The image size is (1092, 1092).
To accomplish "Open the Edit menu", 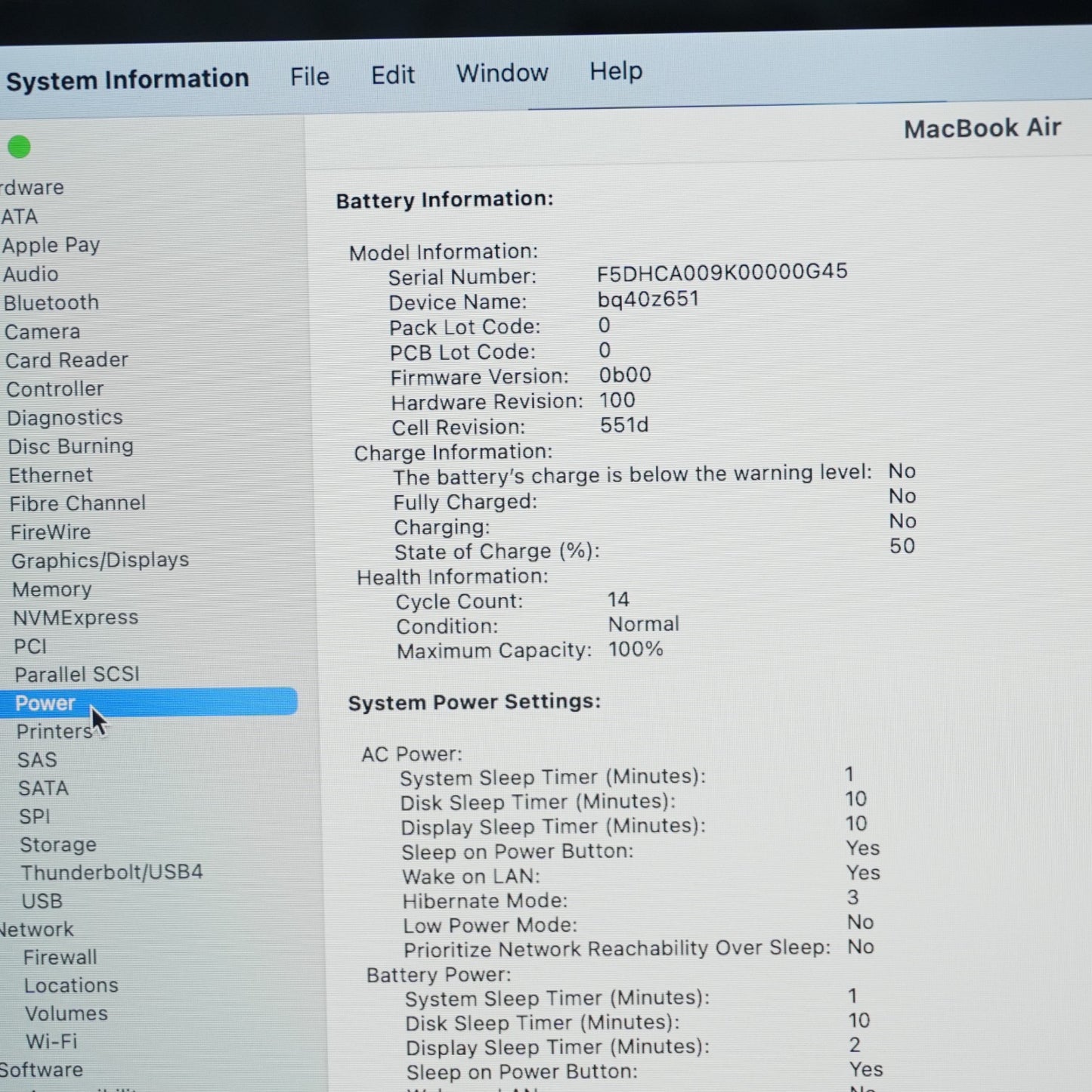I will coord(393,75).
